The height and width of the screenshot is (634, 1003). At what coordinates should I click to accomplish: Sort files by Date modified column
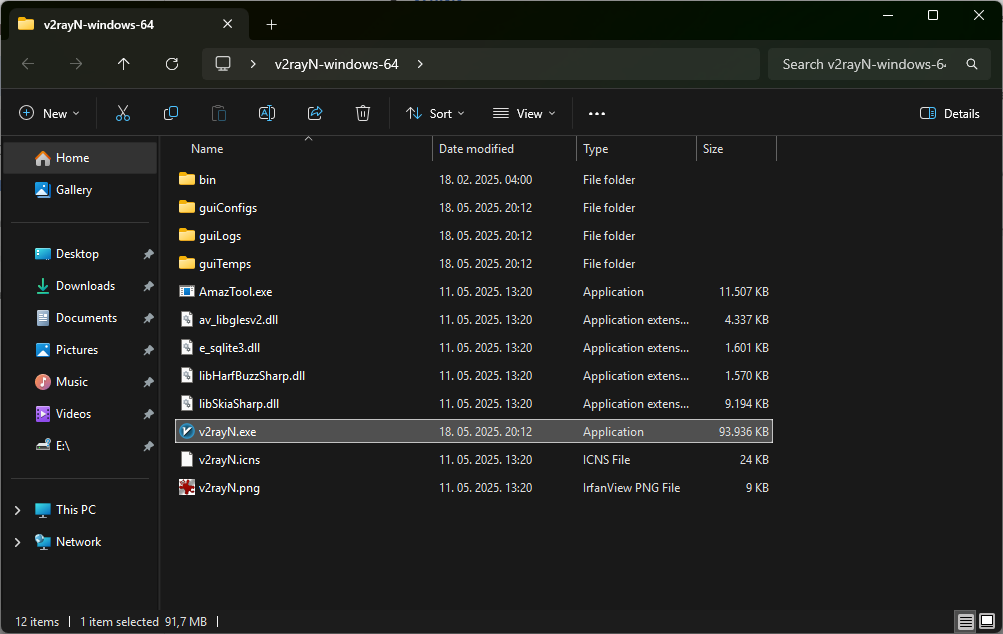476,149
